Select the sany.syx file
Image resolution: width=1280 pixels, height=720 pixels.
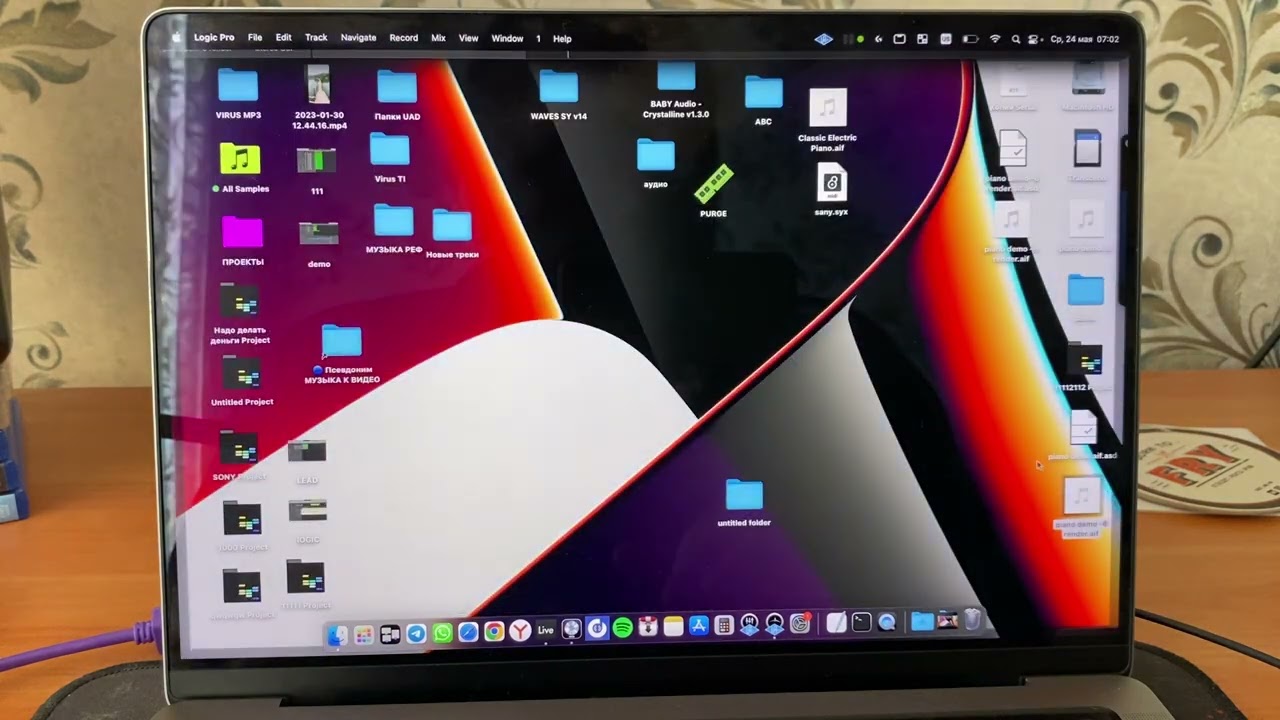coord(831,190)
